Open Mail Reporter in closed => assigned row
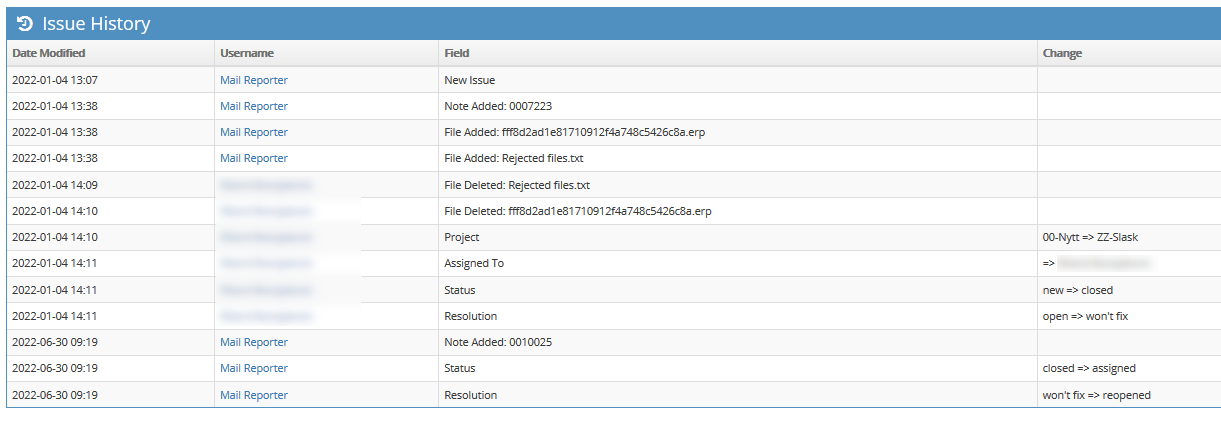This screenshot has height=429, width=1221. click(254, 368)
